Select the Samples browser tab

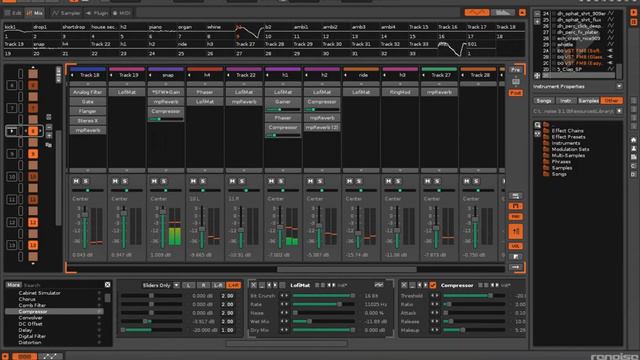588,100
